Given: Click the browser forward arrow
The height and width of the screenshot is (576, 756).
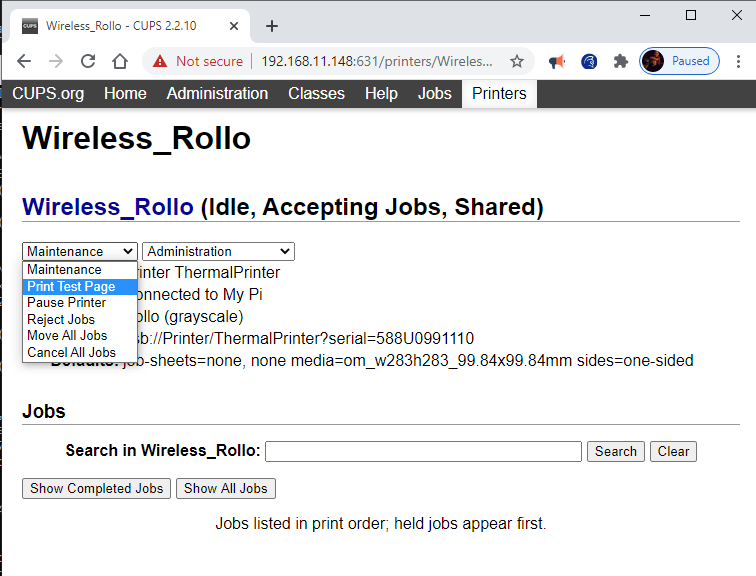Looking at the screenshot, I should coord(56,61).
